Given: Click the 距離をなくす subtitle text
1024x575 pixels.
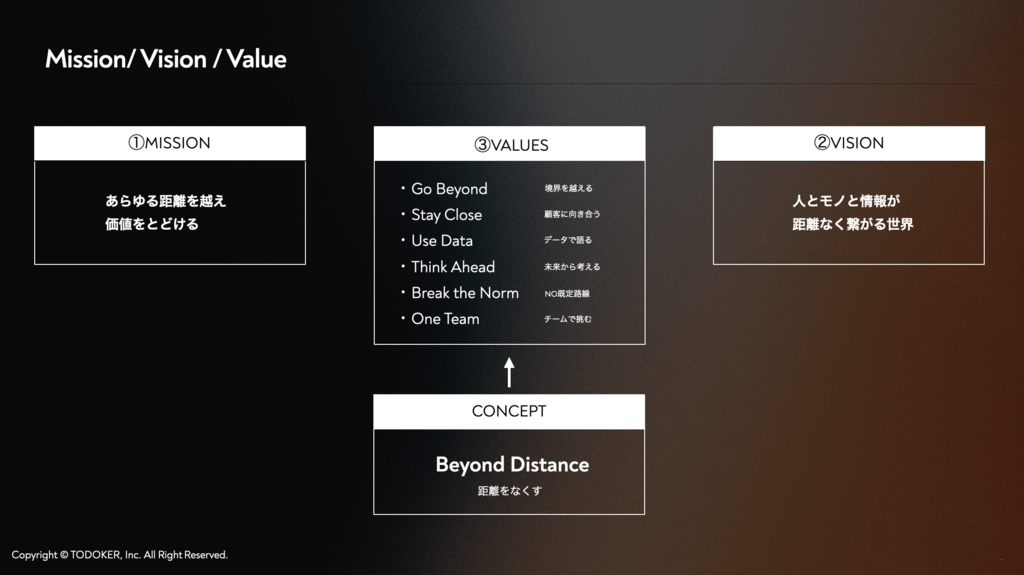Looking at the screenshot, I should tap(509, 491).
